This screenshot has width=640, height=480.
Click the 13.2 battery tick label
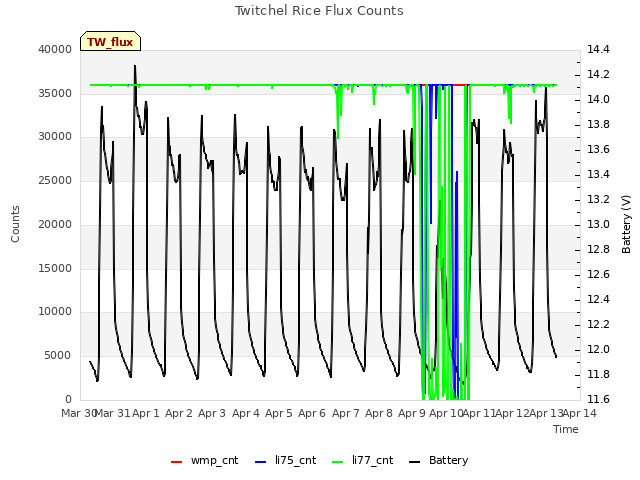[x=598, y=200]
